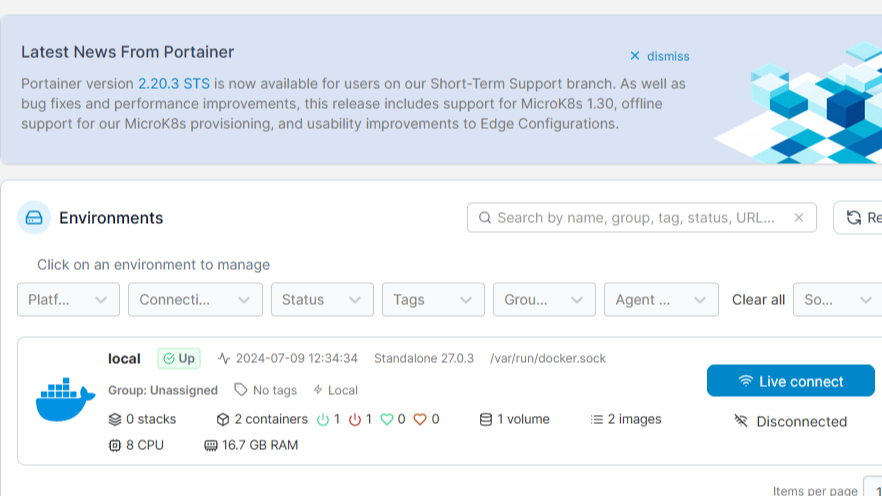
Task: Click the green running containers power icon
Action: [323, 420]
